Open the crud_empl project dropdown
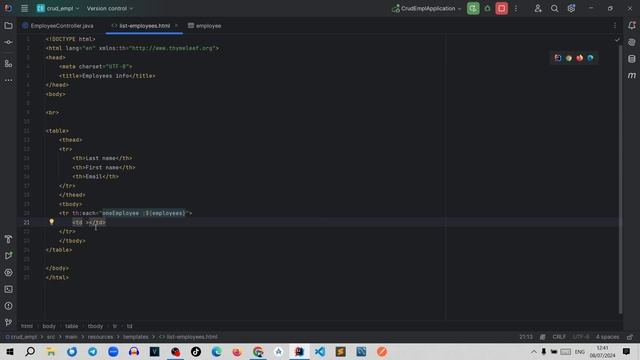Screen dimensions: 640x360 tap(58, 9)
